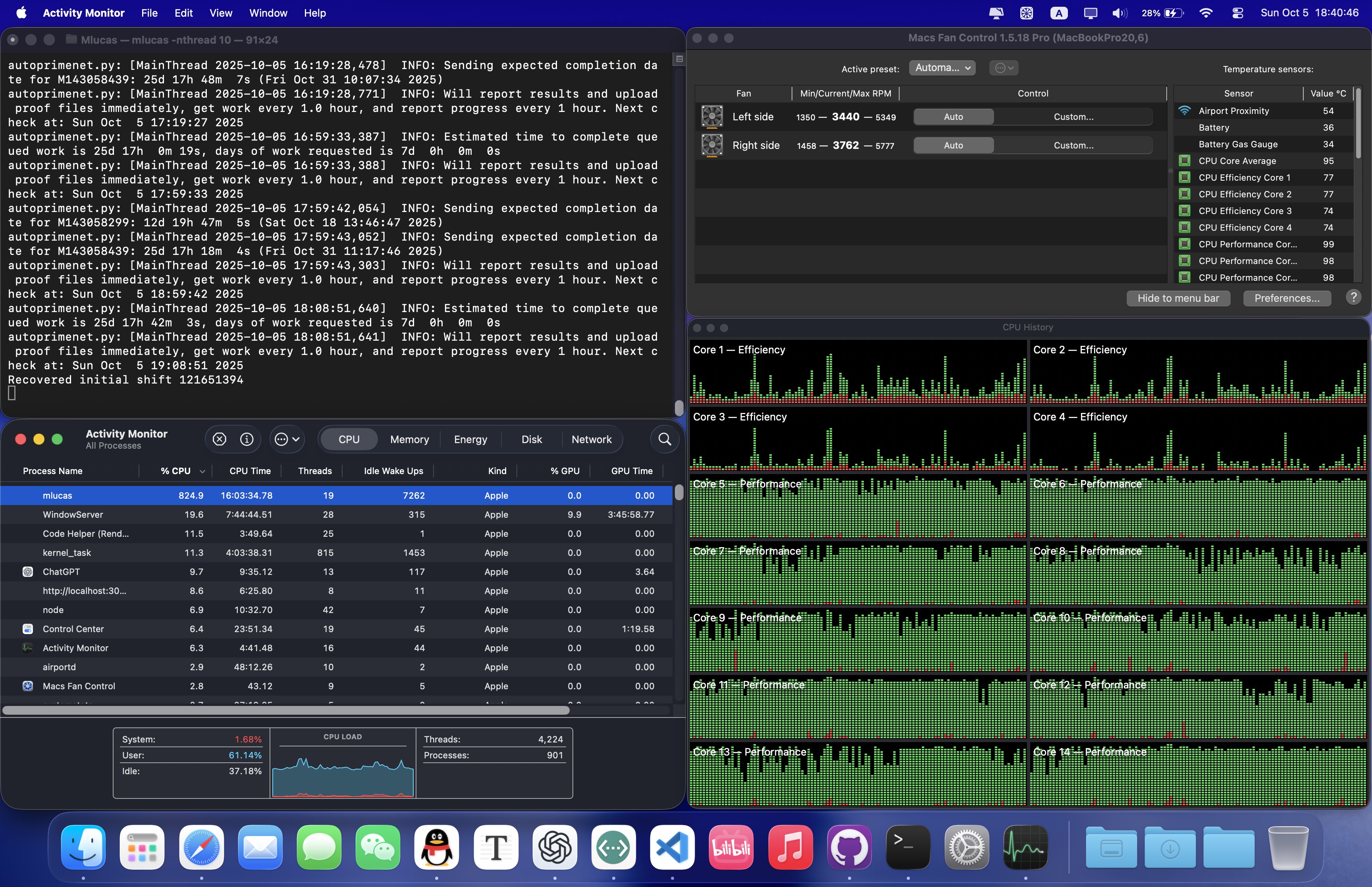The width and height of the screenshot is (1372, 887).
Task: Click the stop process (X) icon
Action: click(220, 440)
